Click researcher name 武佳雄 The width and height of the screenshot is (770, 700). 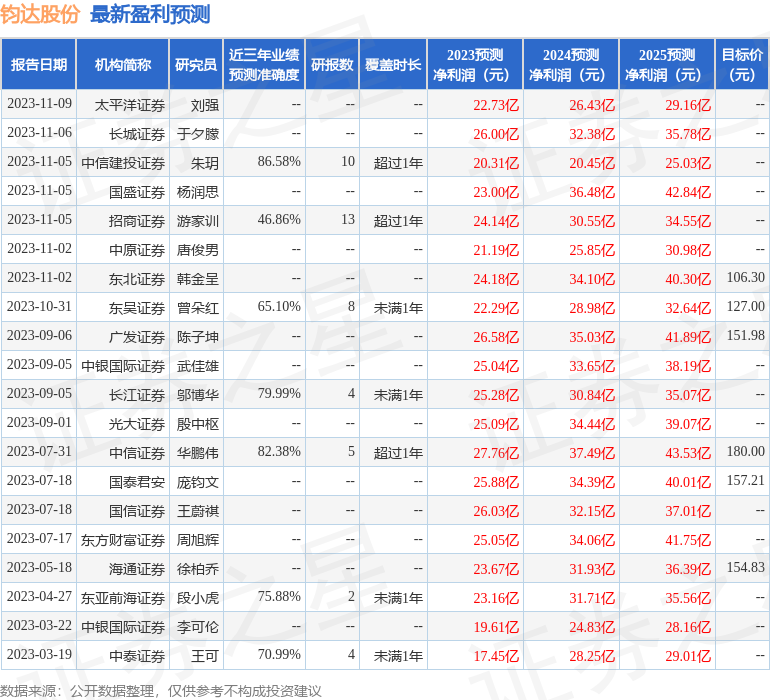198,366
